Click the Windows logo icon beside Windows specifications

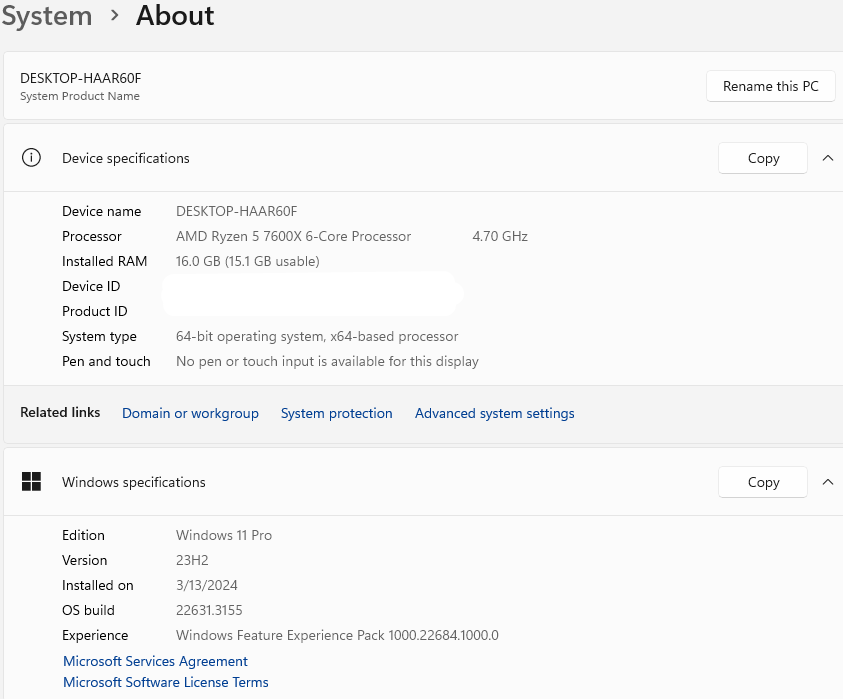click(31, 482)
